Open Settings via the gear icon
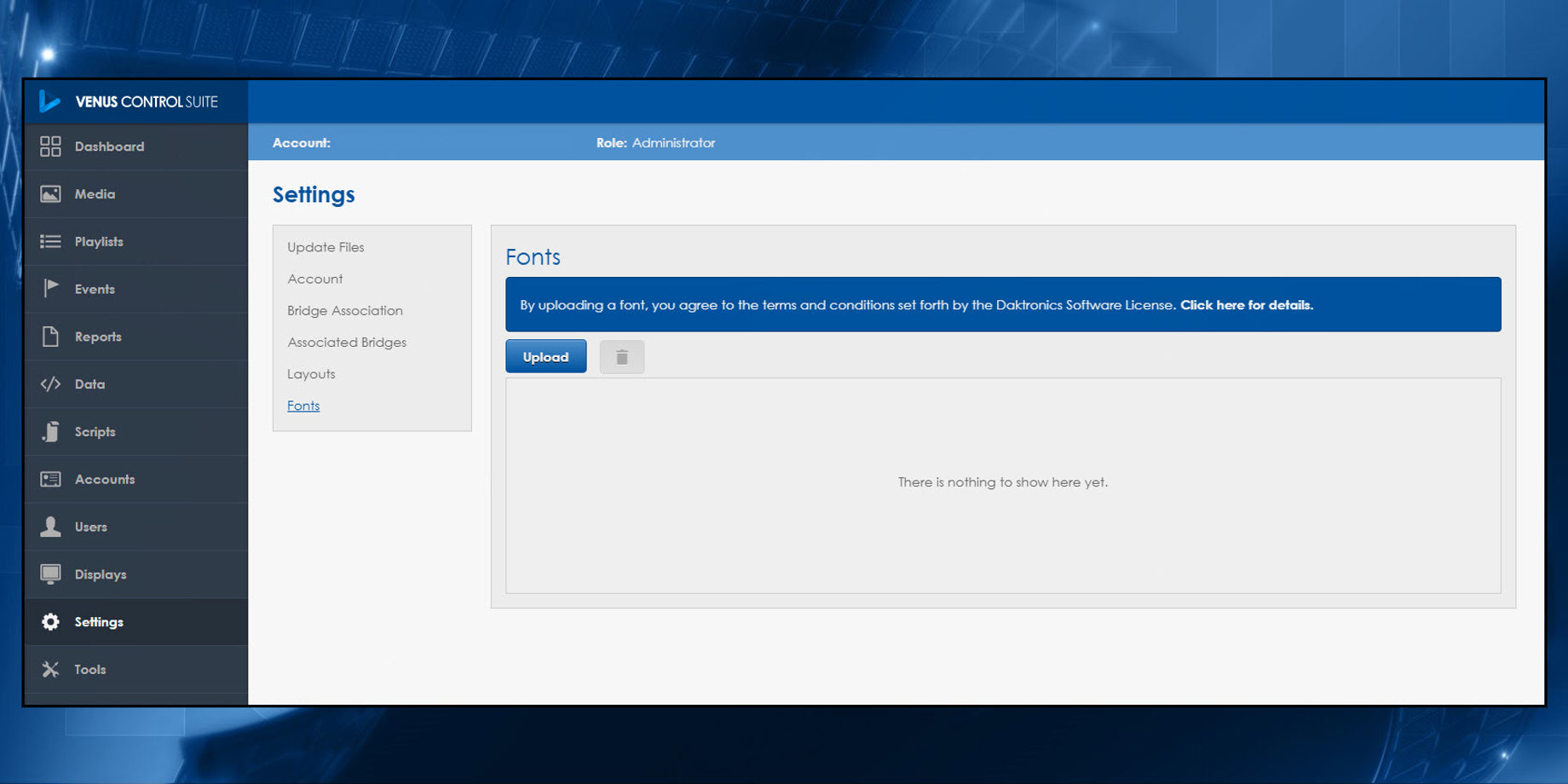 click(50, 621)
